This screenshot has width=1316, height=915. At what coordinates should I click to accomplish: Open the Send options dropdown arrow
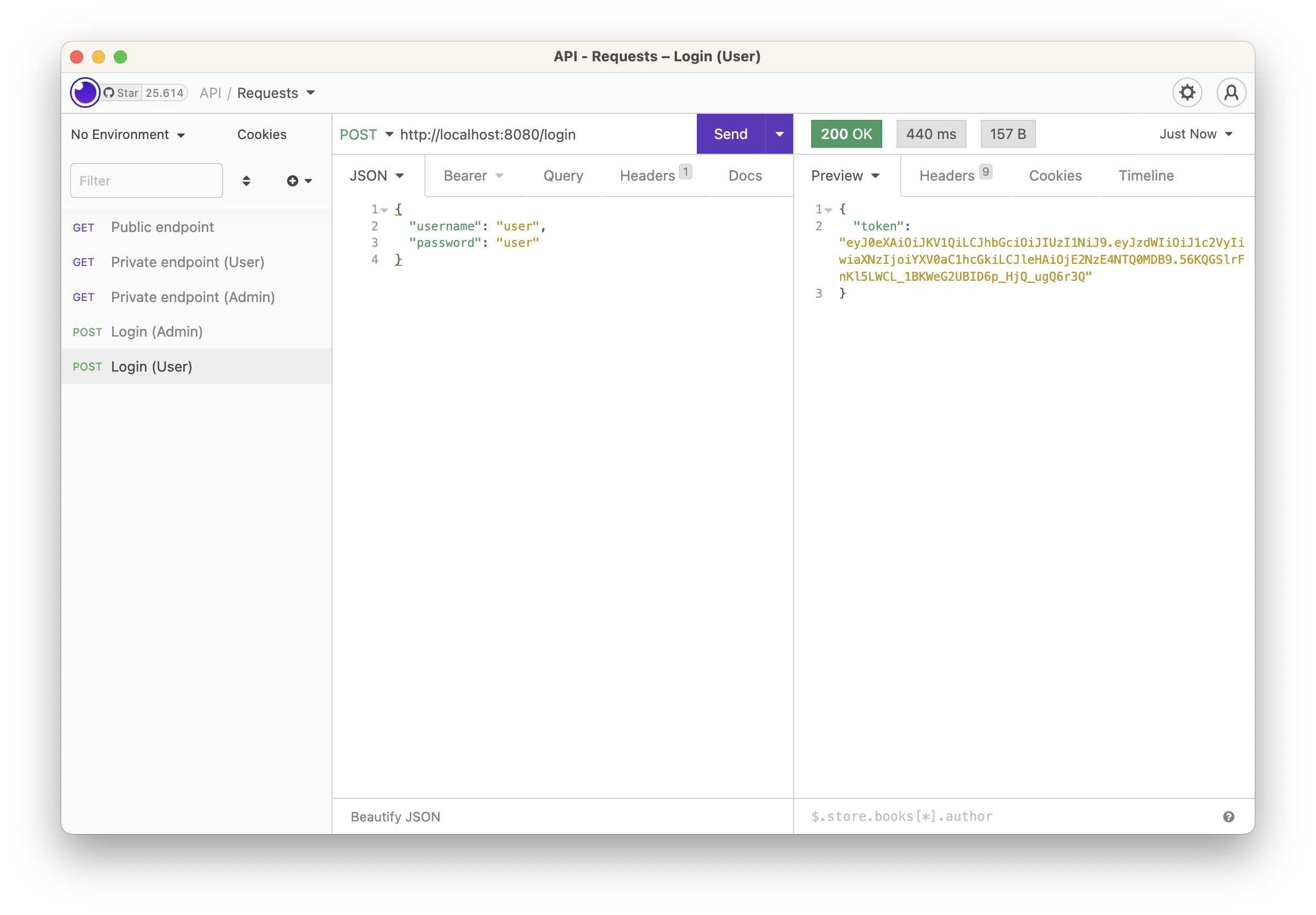(x=779, y=134)
